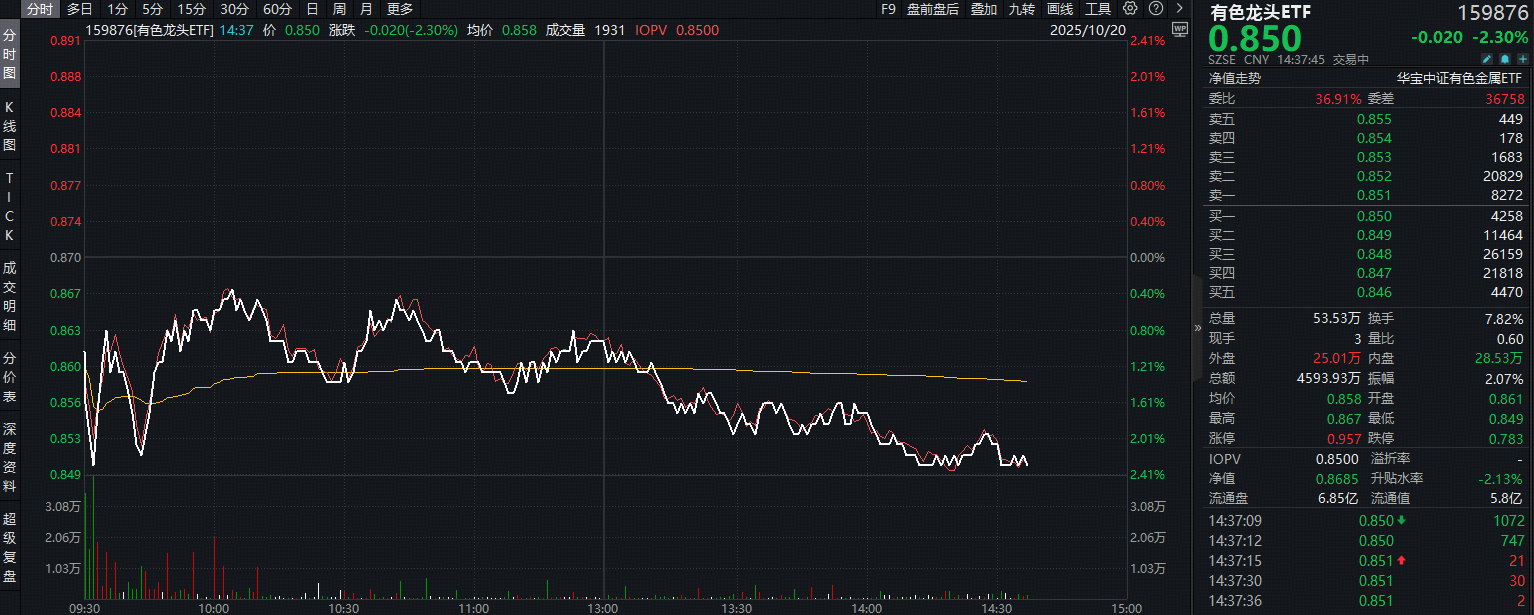The height and width of the screenshot is (615, 1534).
Task: Switch to the K线图 view
Action: (10, 124)
